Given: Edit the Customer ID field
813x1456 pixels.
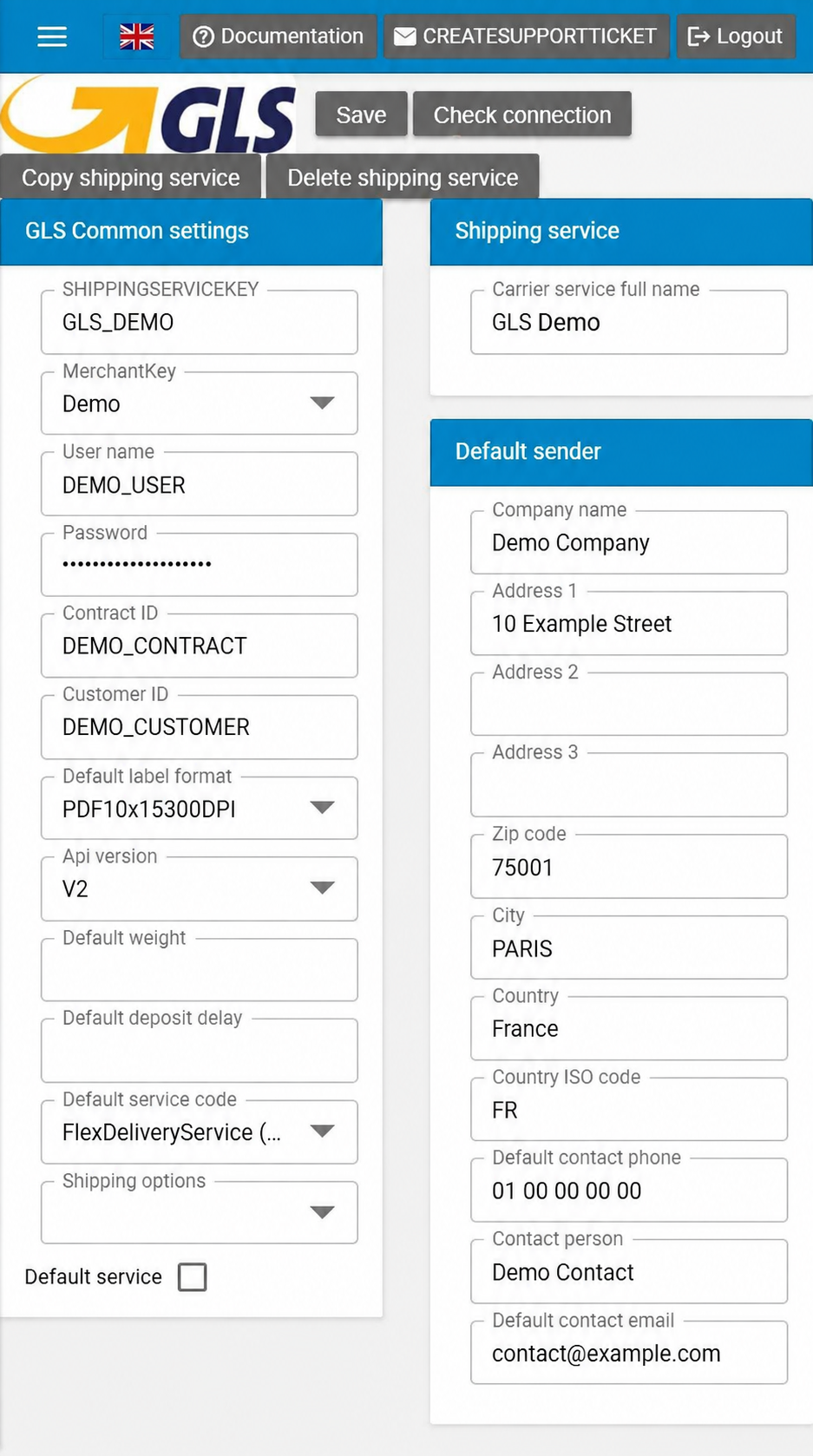Looking at the screenshot, I should pos(200,727).
